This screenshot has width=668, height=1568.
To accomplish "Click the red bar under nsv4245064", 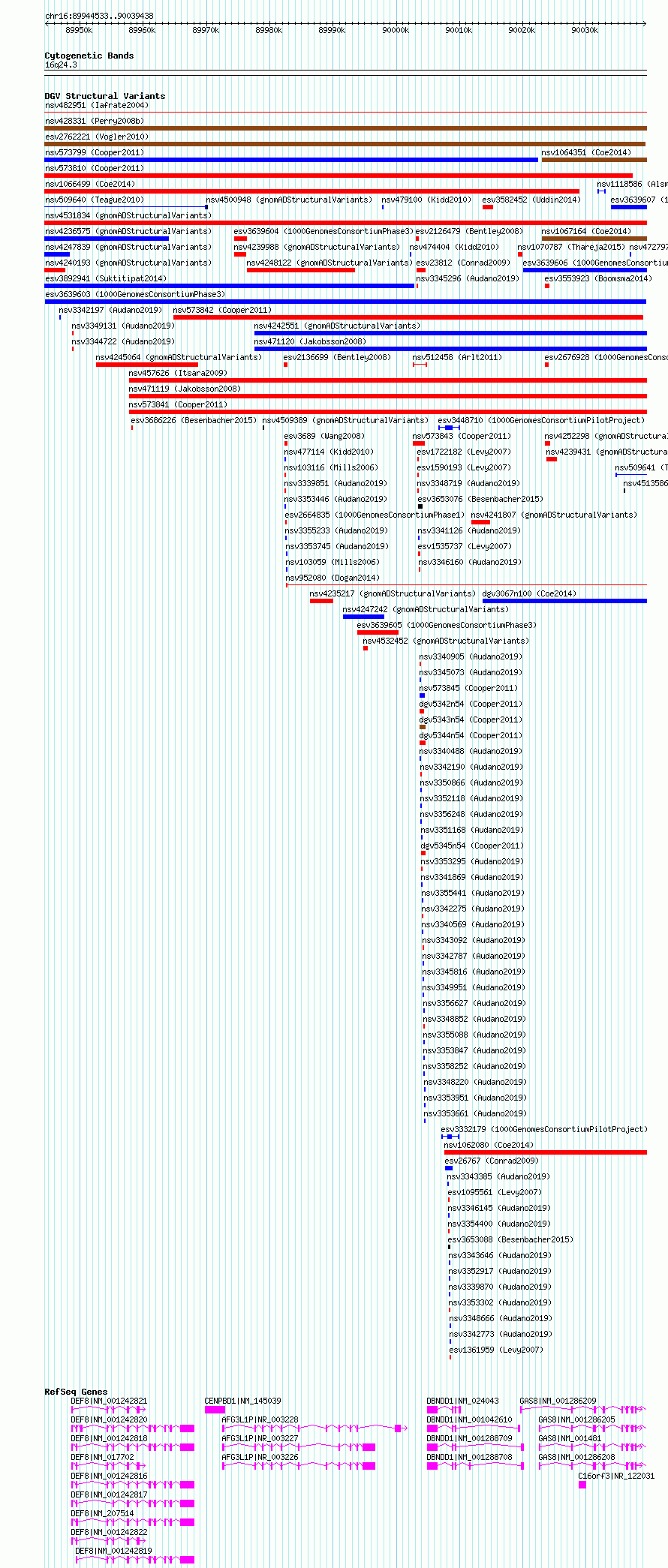I will [x=147, y=365].
